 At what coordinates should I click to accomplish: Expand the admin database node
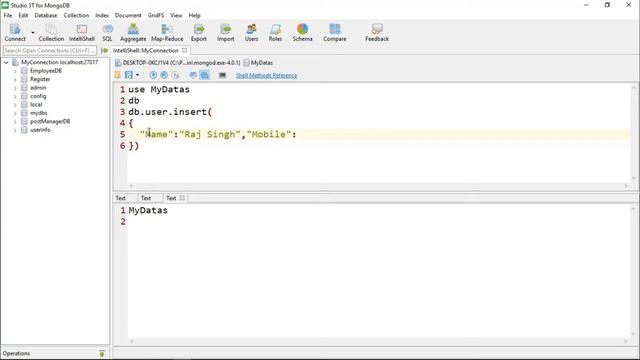[15, 88]
